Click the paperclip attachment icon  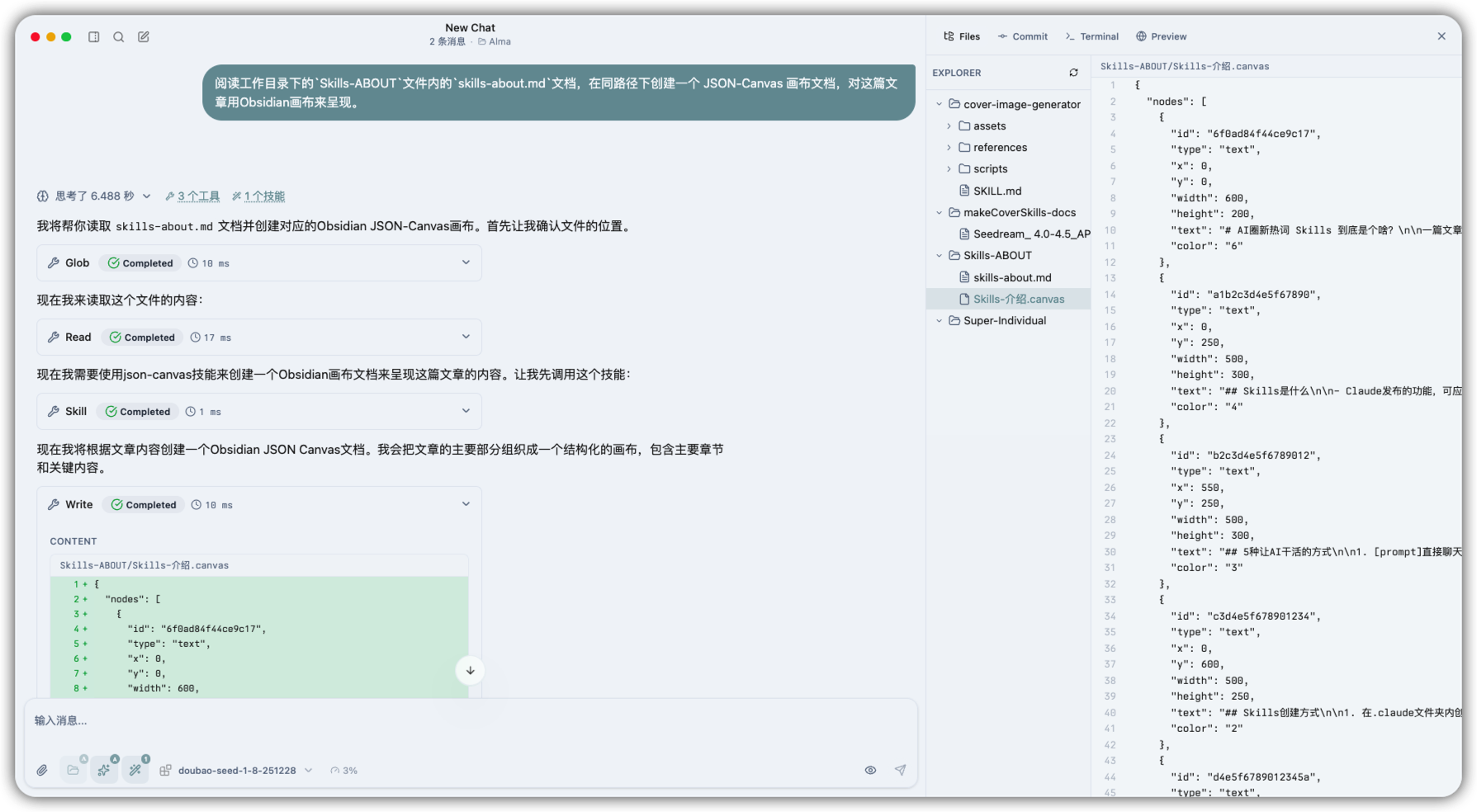pyautogui.click(x=42, y=770)
